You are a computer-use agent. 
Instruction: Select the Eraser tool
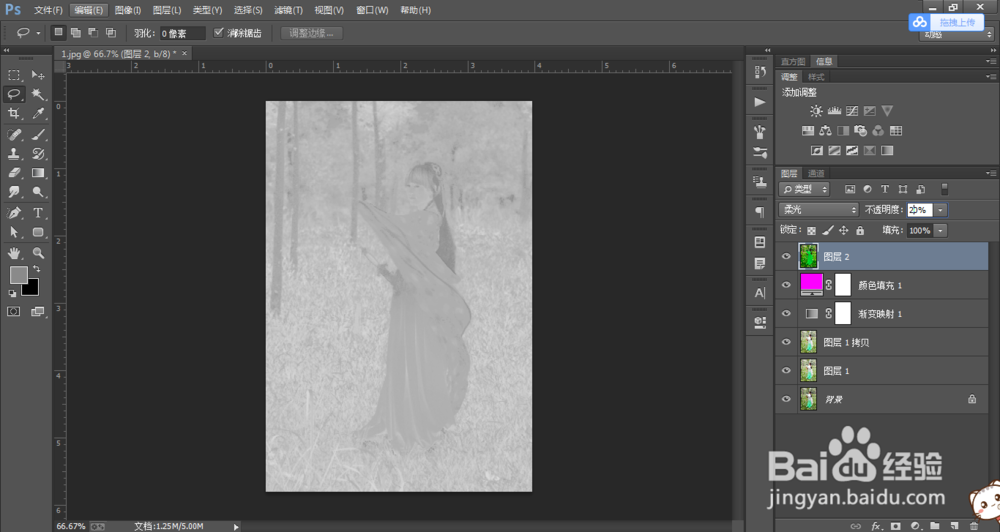14,173
